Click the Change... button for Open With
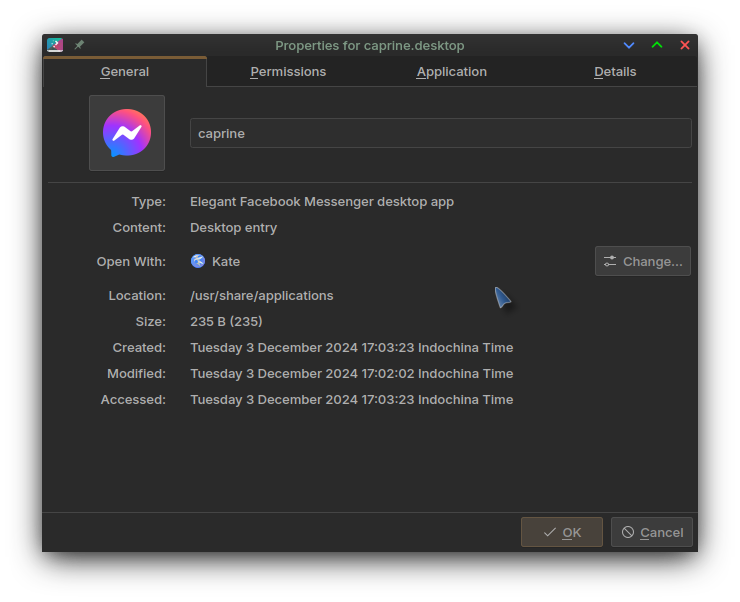Screen dimensions: 740x602 [x=643, y=261]
